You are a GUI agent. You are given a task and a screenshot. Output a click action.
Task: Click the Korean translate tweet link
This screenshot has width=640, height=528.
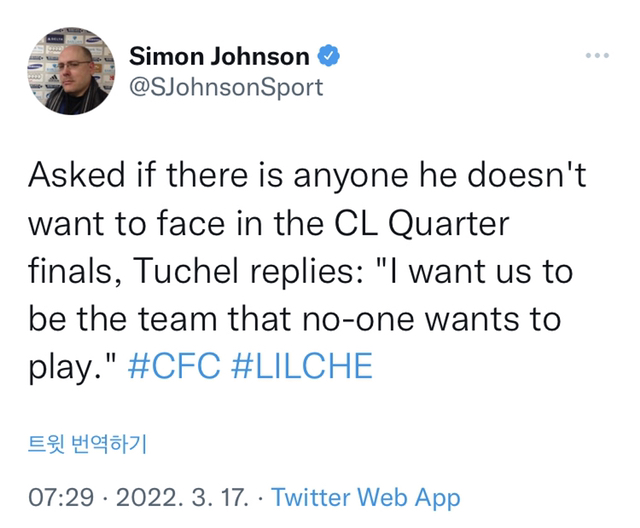click(x=86, y=443)
